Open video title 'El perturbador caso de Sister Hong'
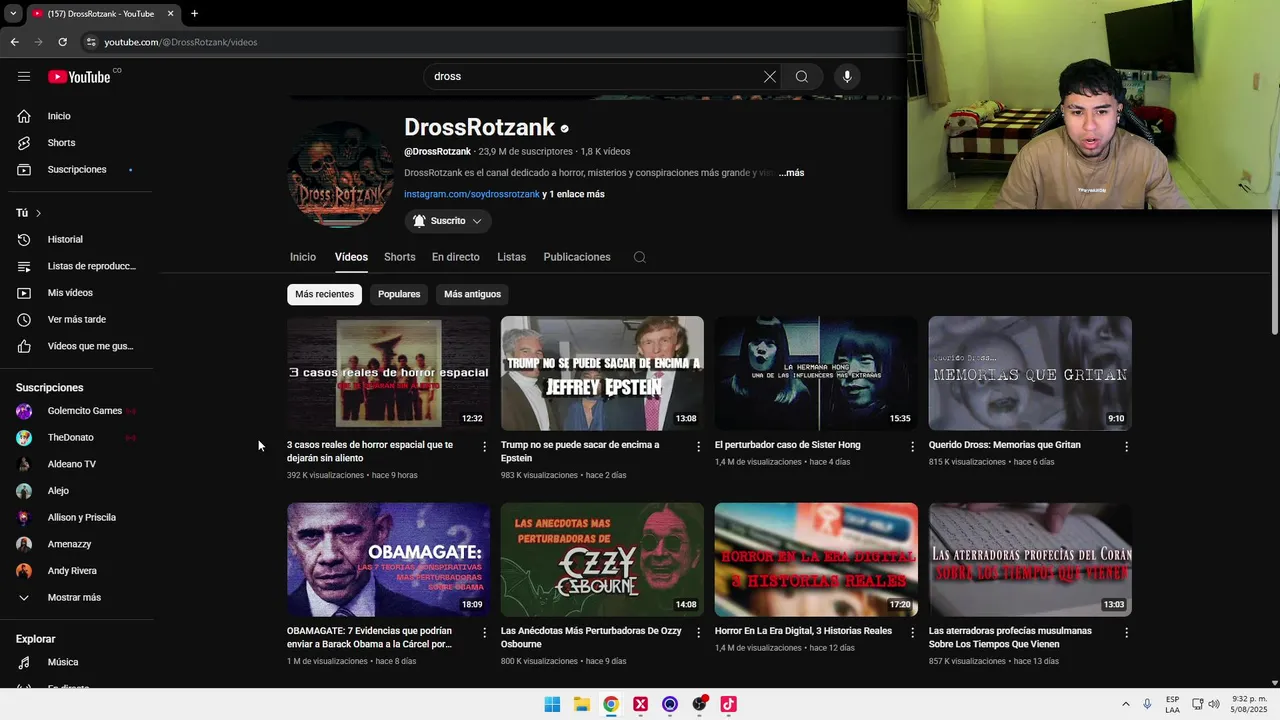 coord(788,445)
